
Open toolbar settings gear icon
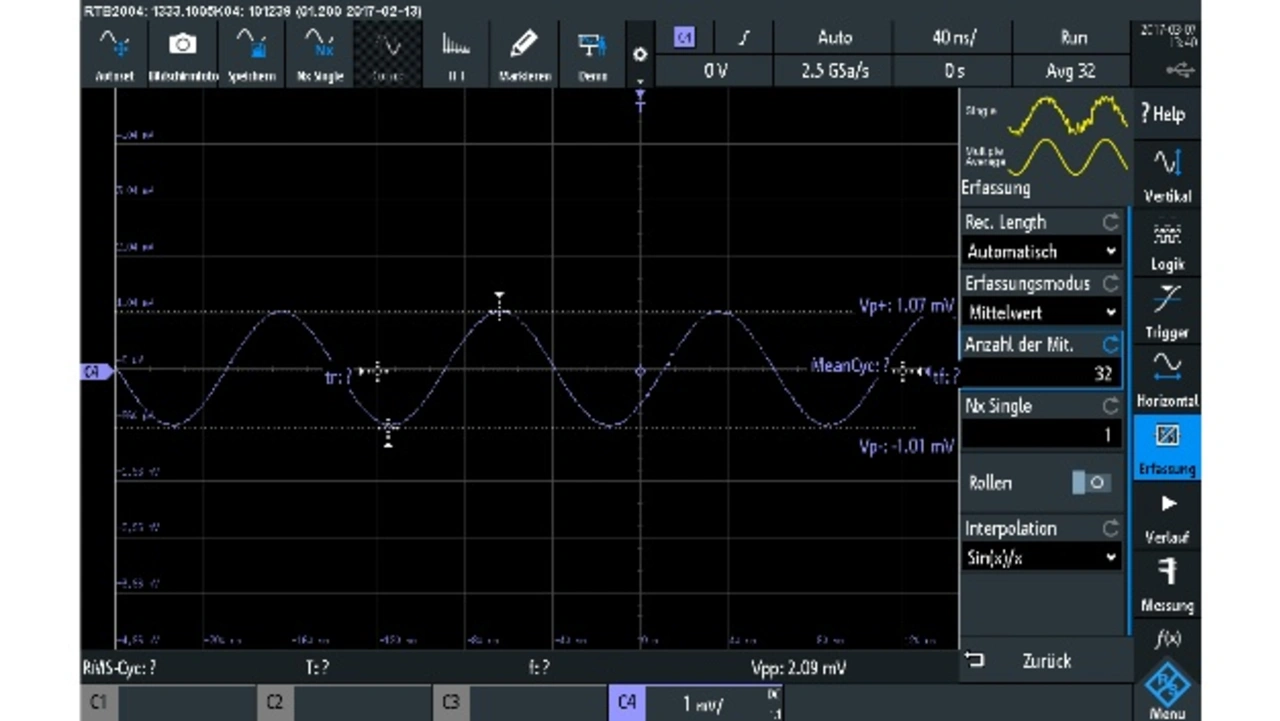(x=641, y=54)
